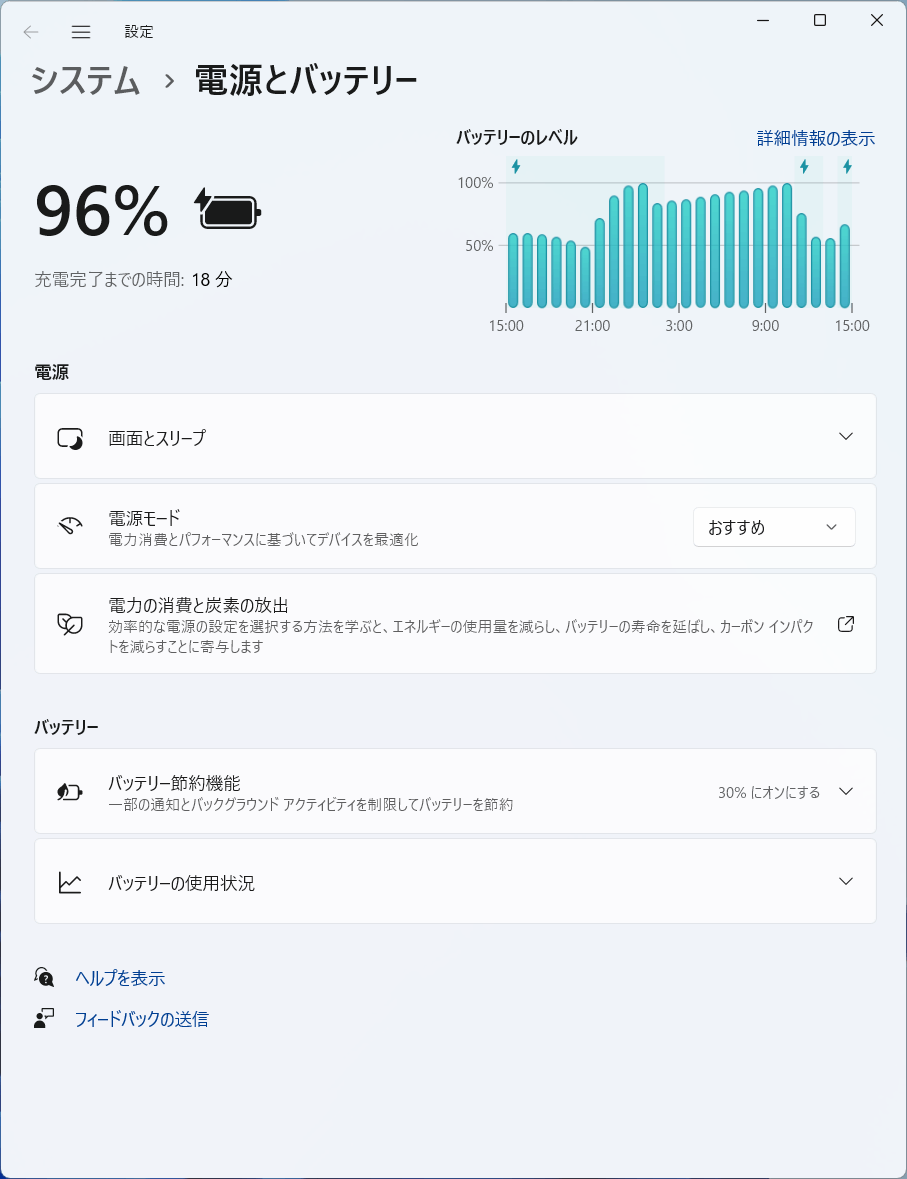Screen dimensions: 907x1179
Task: Click the 3:00 chart axis label
Action: (x=679, y=326)
